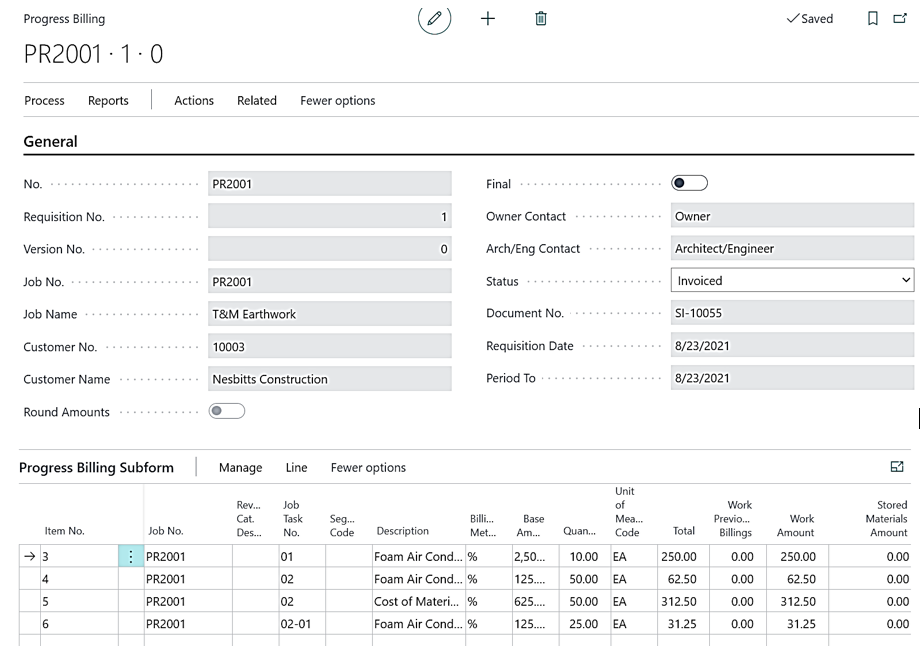Screen dimensions: 921x651
Task: Click Quantity cell showing 25.00
Action: [x=584, y=623]
